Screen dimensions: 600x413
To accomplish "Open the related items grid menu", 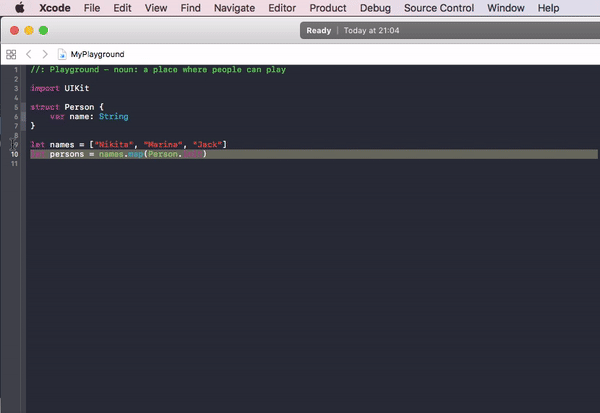I will [11, 54].
